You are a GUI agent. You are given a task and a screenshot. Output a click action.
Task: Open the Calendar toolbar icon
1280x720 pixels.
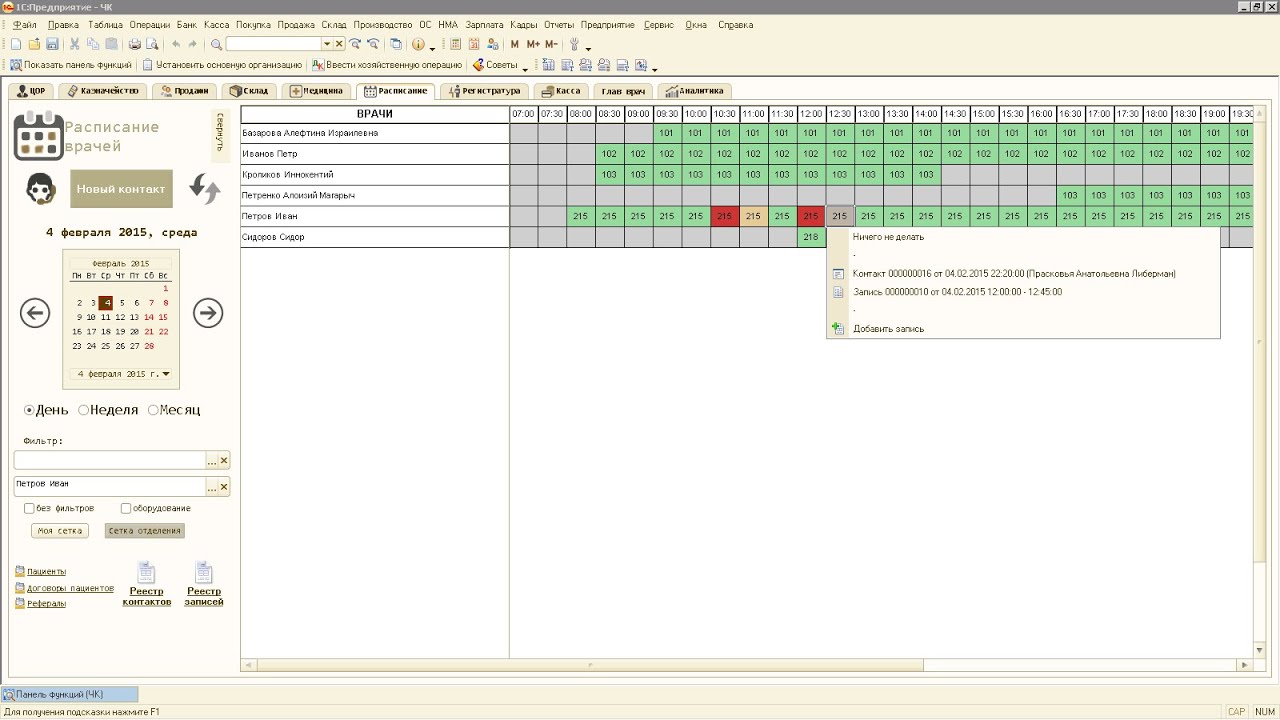pyautogui.click(x=474, y=44)
